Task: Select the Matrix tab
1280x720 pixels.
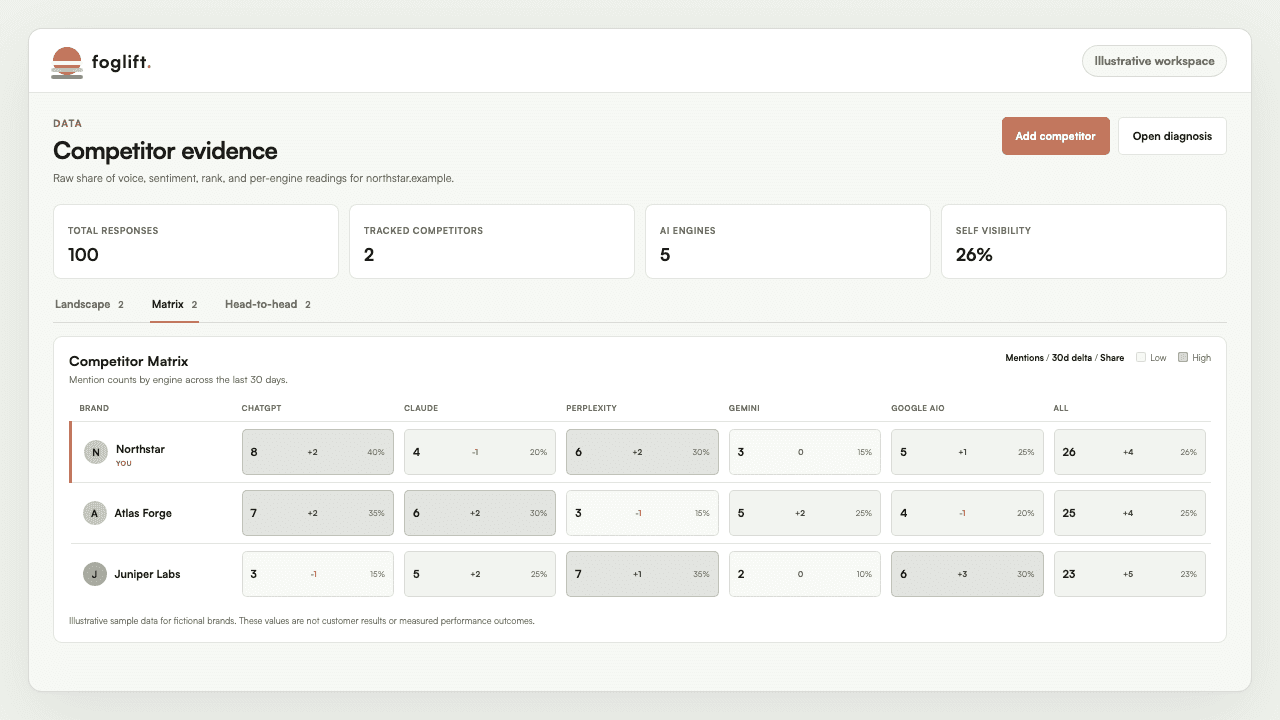Action: tap(174, 304)
